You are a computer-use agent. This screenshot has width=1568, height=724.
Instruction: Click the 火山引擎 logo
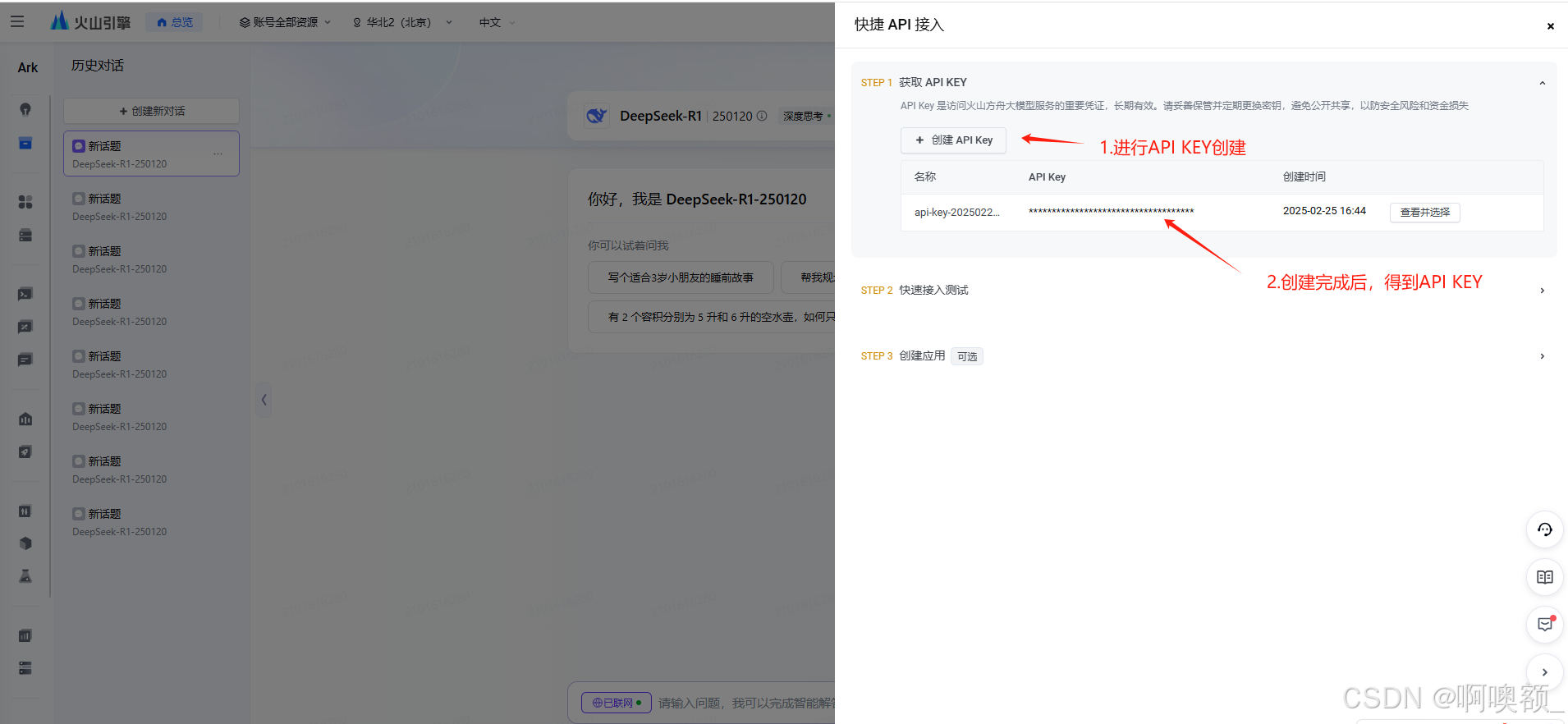pyautogui.click(x=90, y=21)
